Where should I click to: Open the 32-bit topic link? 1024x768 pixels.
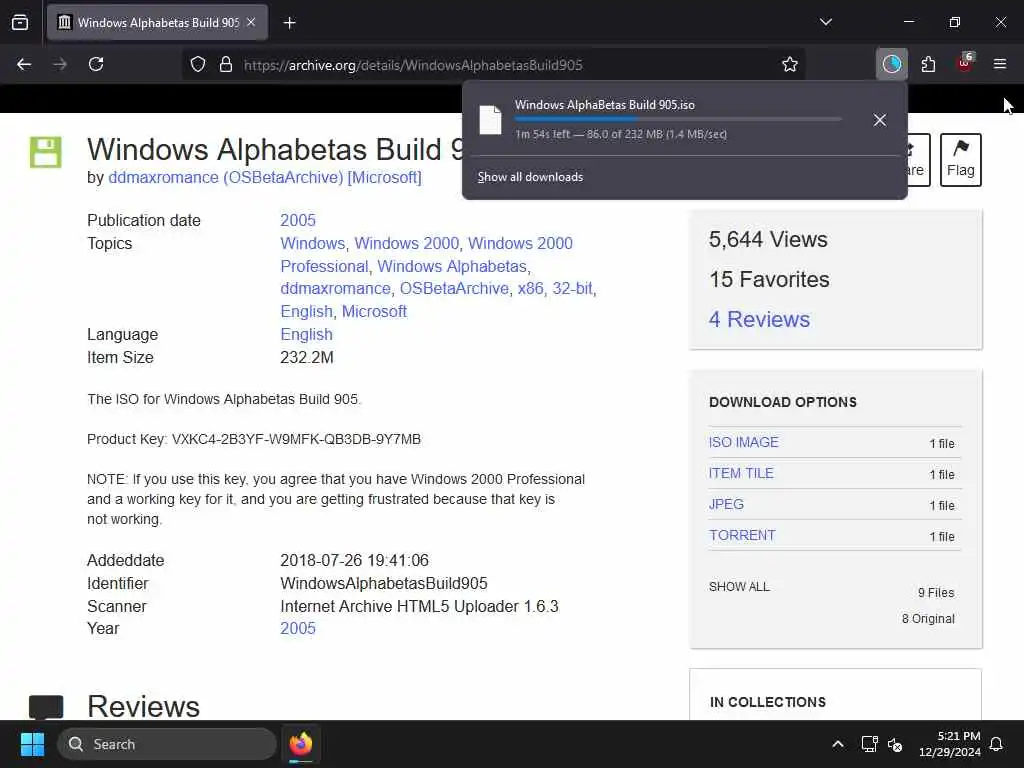pos(573,289)
